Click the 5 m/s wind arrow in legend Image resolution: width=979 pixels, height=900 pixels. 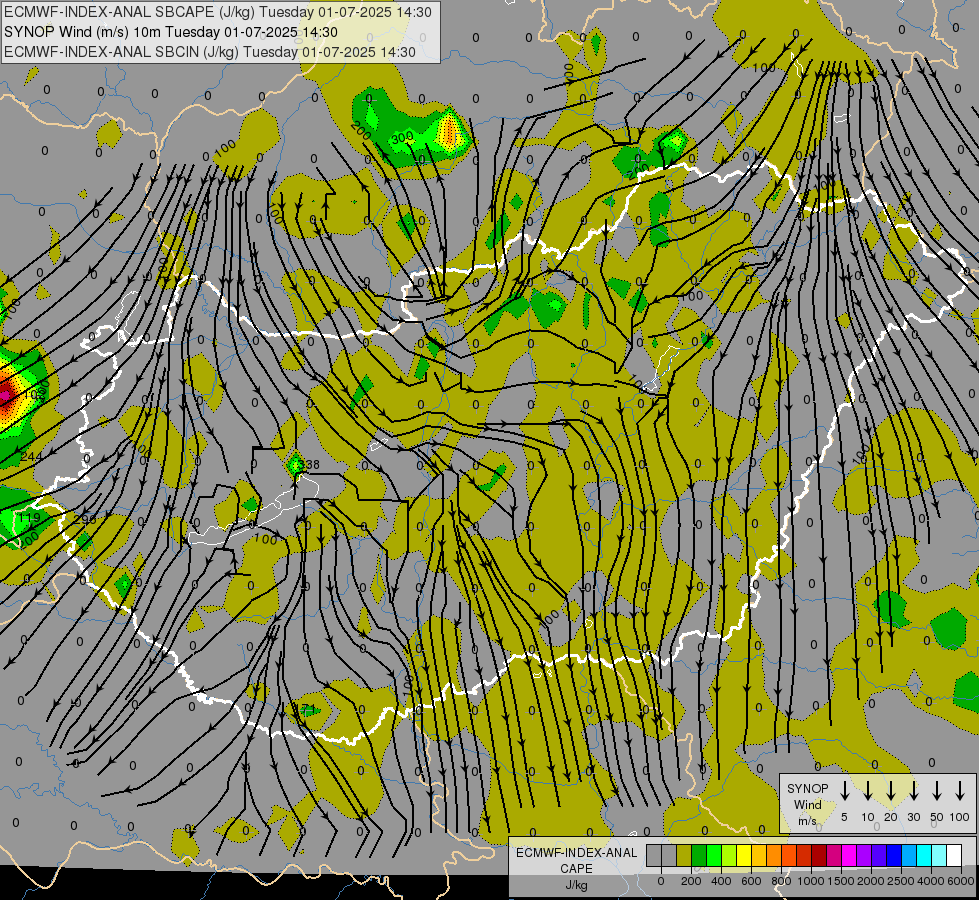click(x=844, y=791)
